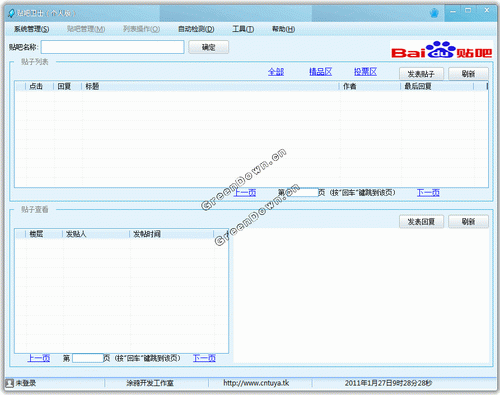Select the 投票区 link

click(x=365, y=72)
